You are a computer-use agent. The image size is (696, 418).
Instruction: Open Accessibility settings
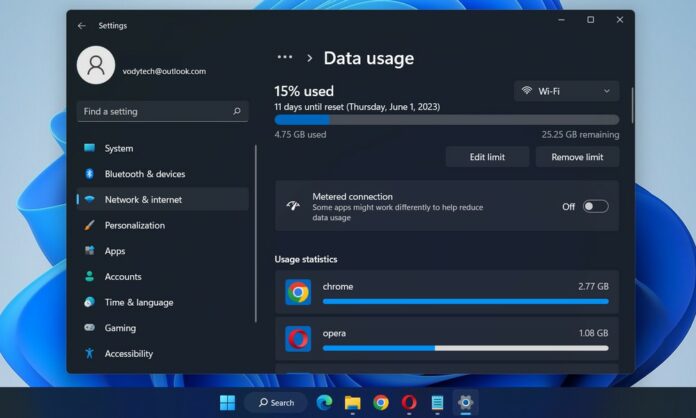tap(162, 354)
